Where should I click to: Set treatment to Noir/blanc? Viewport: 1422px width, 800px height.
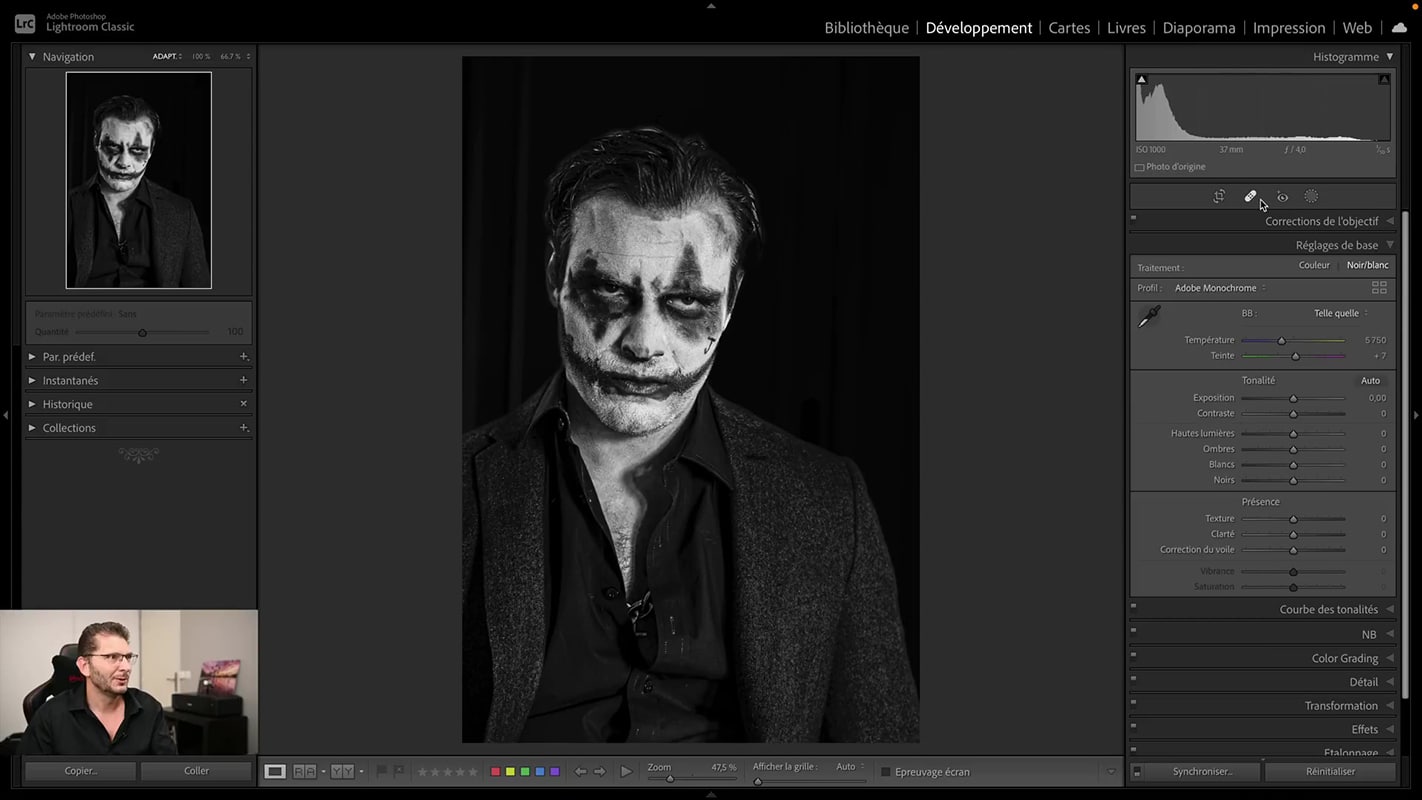(1367, 265)
